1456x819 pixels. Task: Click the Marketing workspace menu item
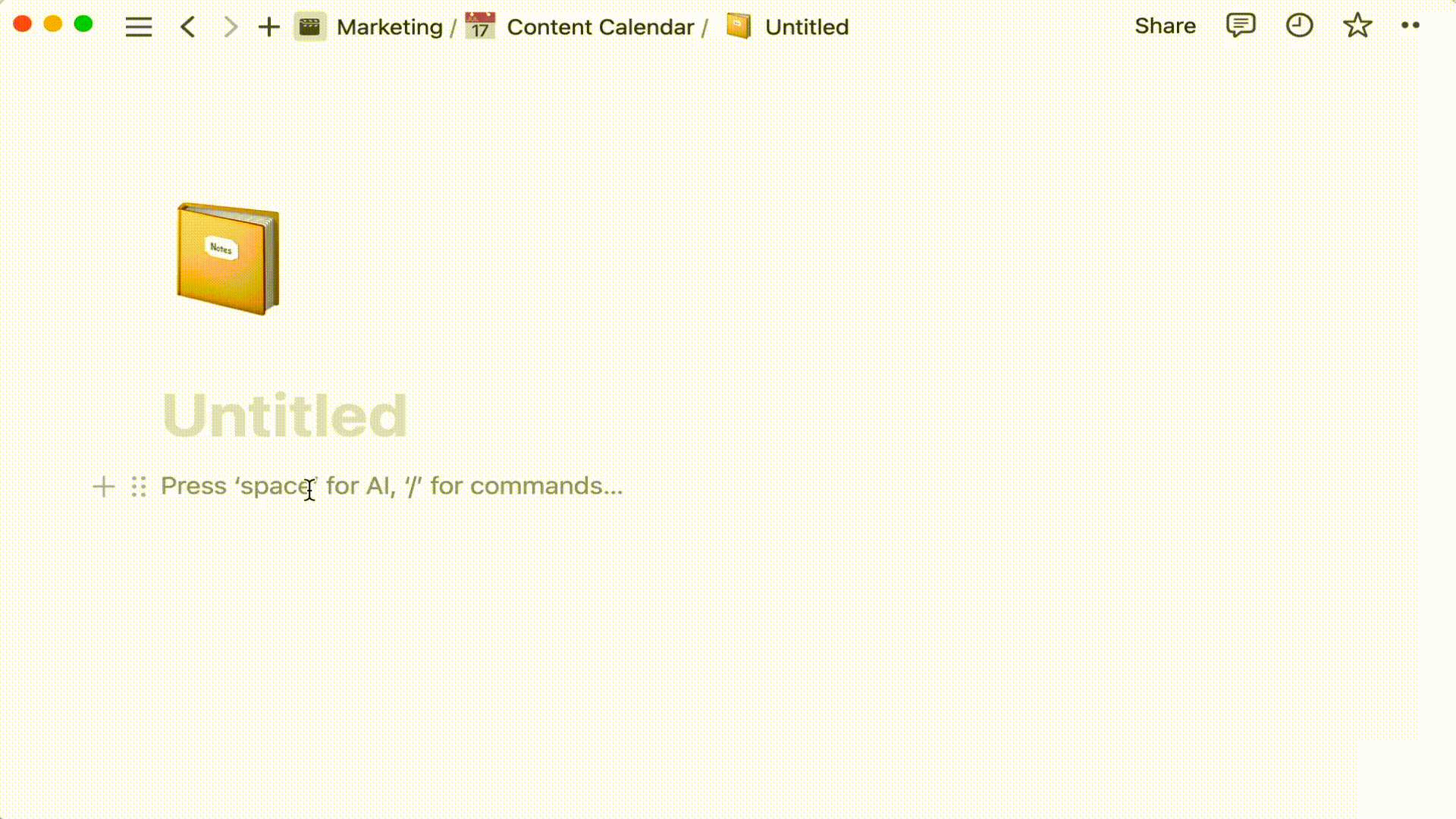[389, 26]
